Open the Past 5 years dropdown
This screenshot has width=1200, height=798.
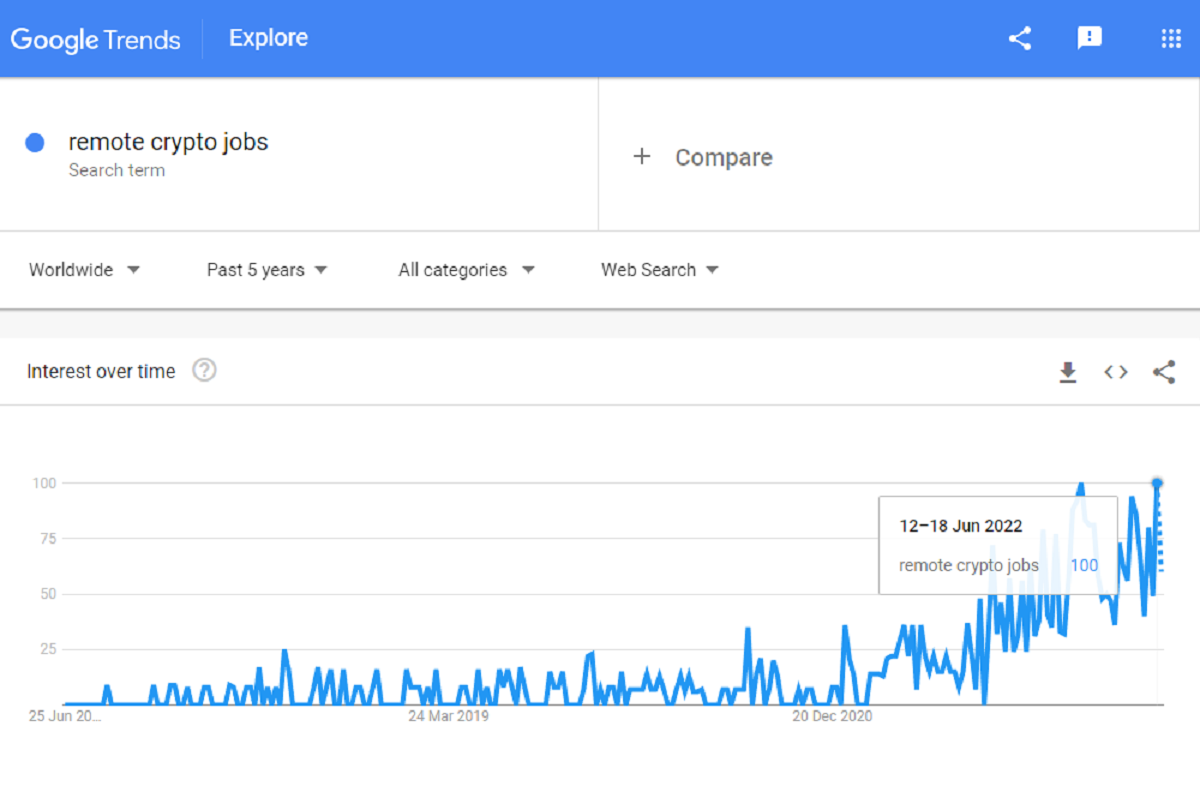coord(267,270)
